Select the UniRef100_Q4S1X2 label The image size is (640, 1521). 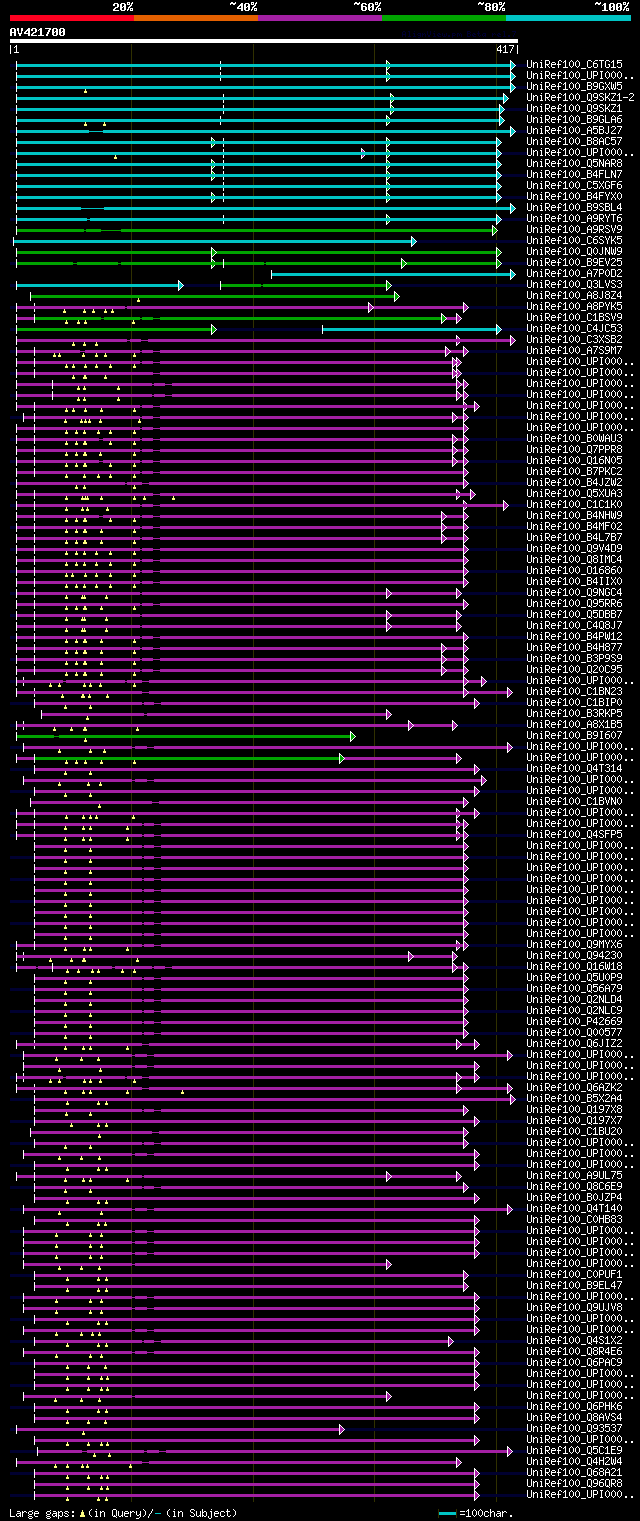573,1340
